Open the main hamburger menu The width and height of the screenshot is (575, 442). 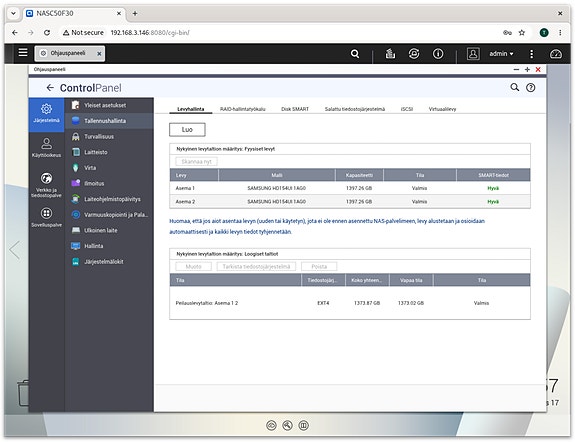tap(23, 53)
